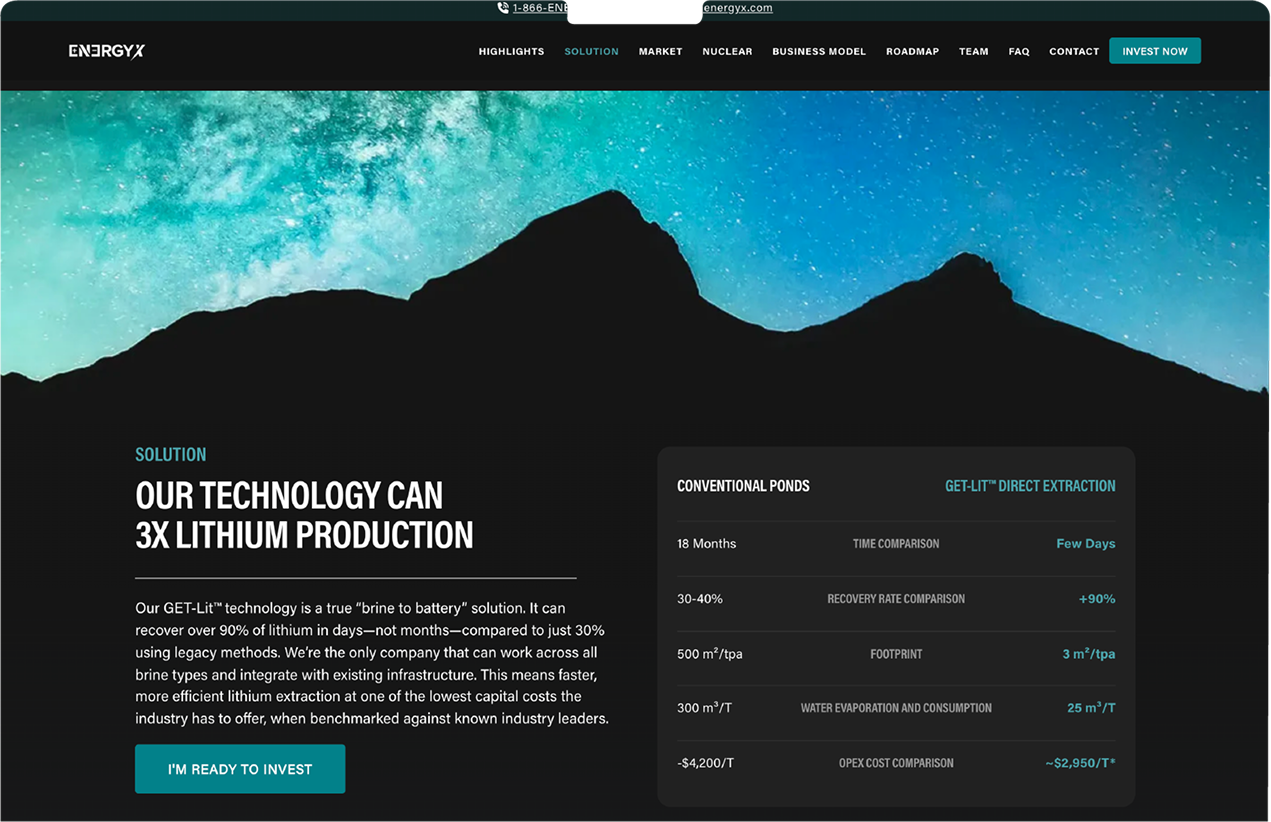Viewport: 1271px width, 822px height.
Task: Click the '3 m²/tpa' value
Action: (1089, 654)
